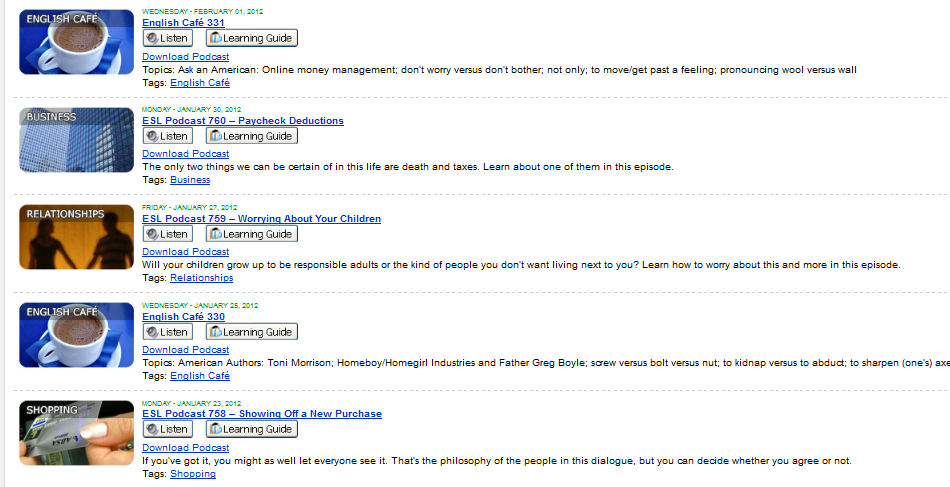Select the Shopping tag link

(x=193, y=474)
